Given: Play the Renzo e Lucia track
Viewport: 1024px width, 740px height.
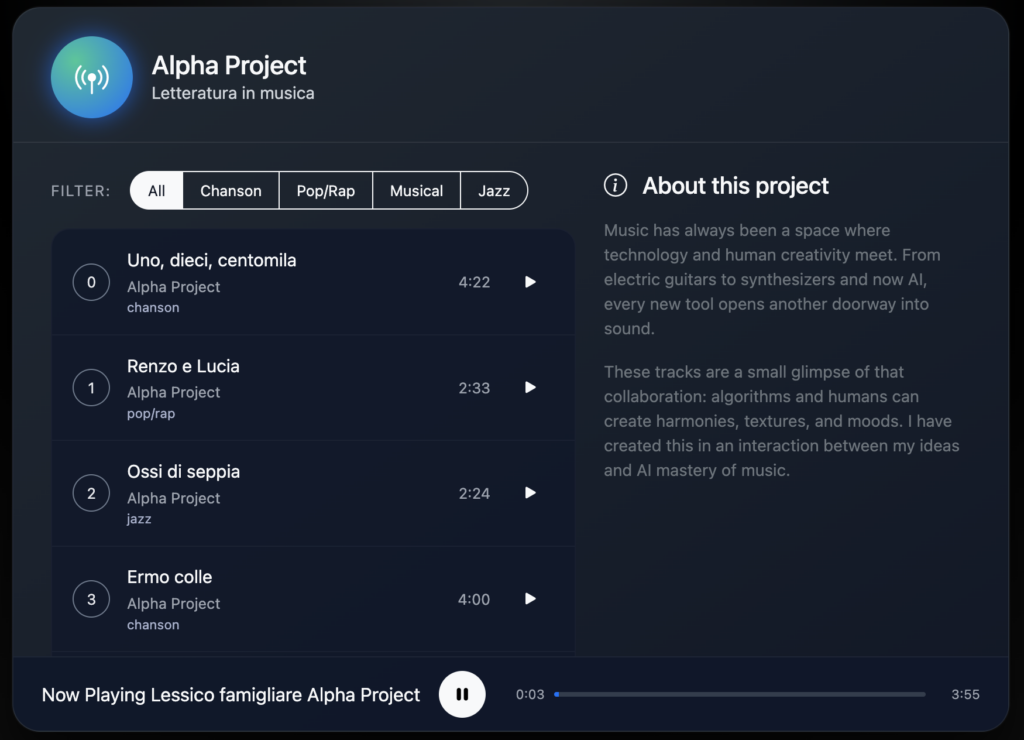Looking at the screenshot, I should click(x=530, y=388).
